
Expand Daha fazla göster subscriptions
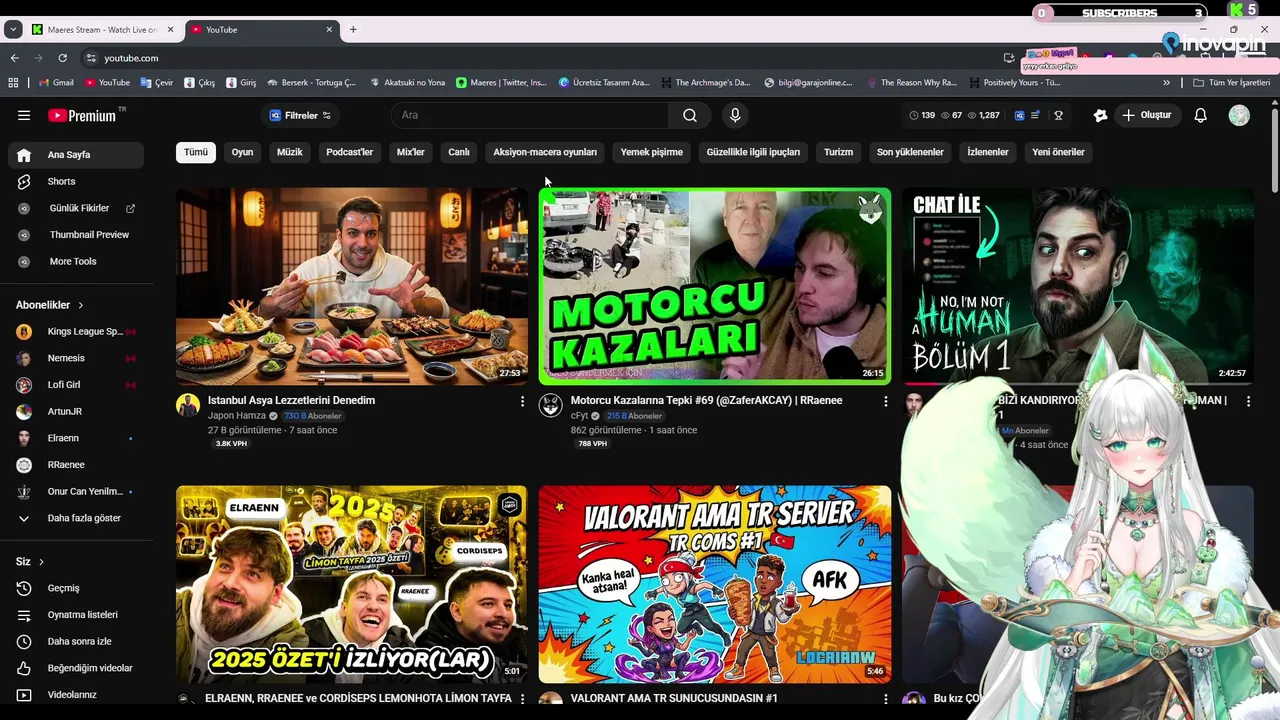(76, 518)
